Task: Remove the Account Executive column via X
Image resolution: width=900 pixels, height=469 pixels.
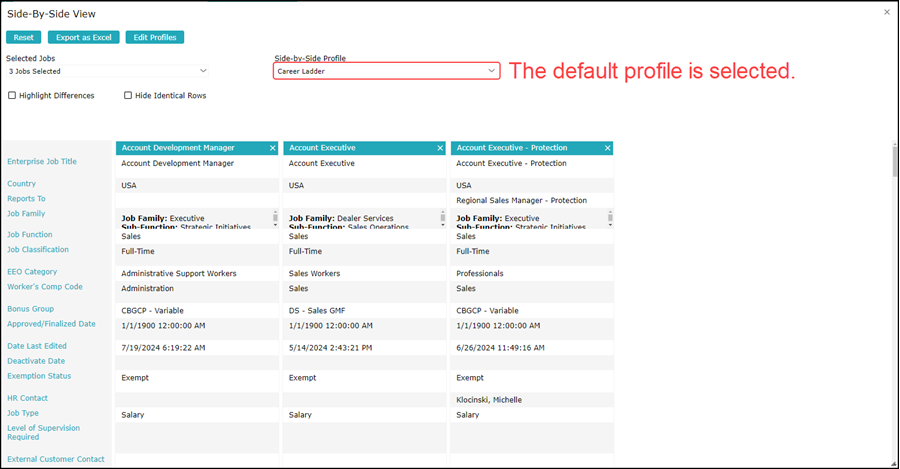Action: point(440,148)
